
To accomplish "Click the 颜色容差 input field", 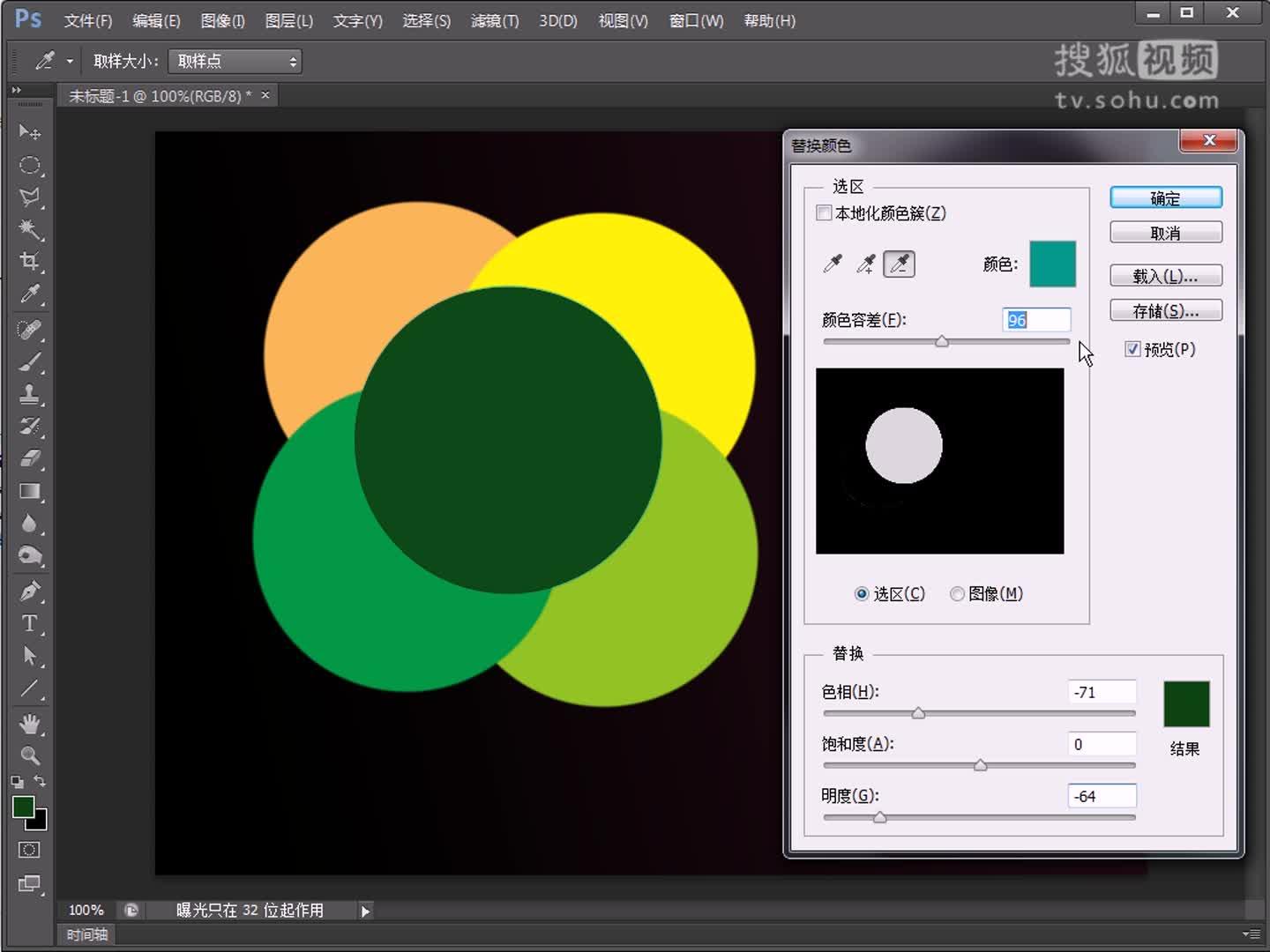I will (1036, 320).
